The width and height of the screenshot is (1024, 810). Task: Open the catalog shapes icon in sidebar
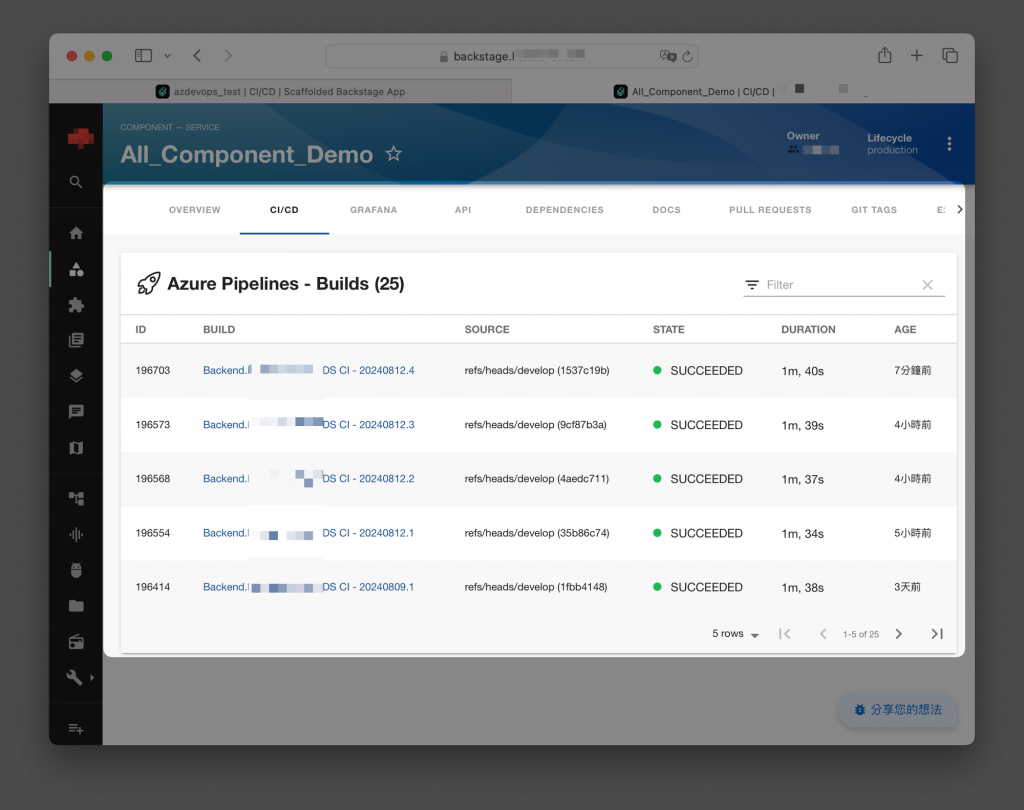tap(76, 269)
